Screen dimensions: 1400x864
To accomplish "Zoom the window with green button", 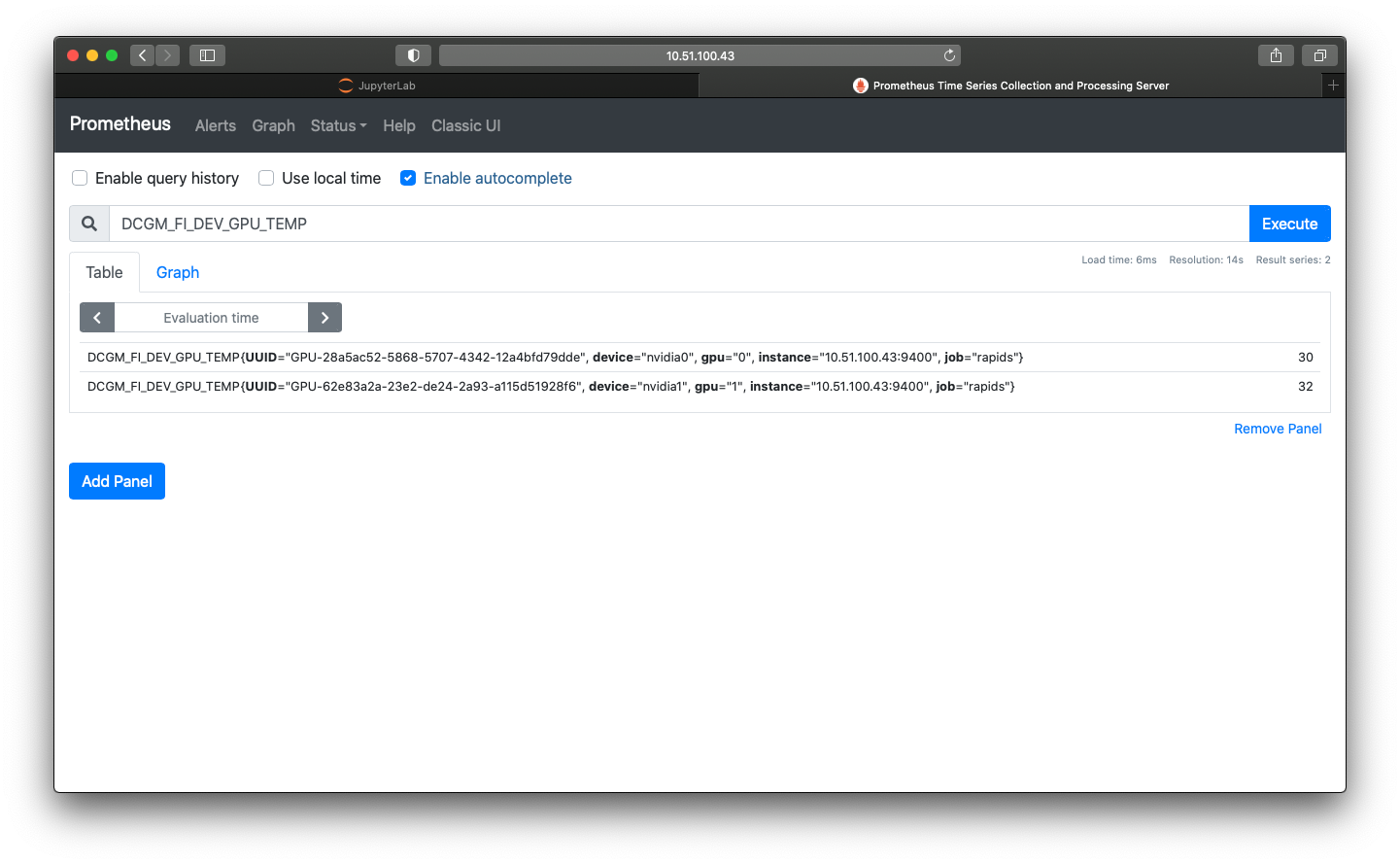I will coord(112,55).
